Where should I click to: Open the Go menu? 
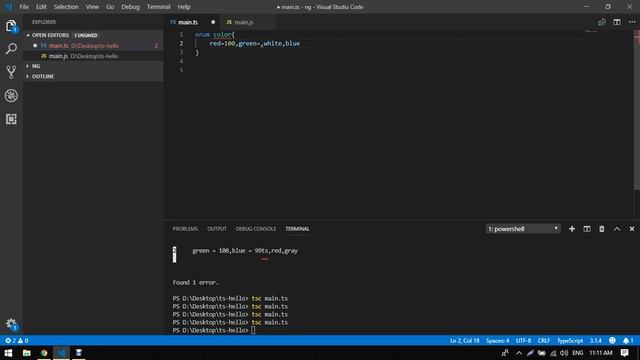tap(110, 7)
